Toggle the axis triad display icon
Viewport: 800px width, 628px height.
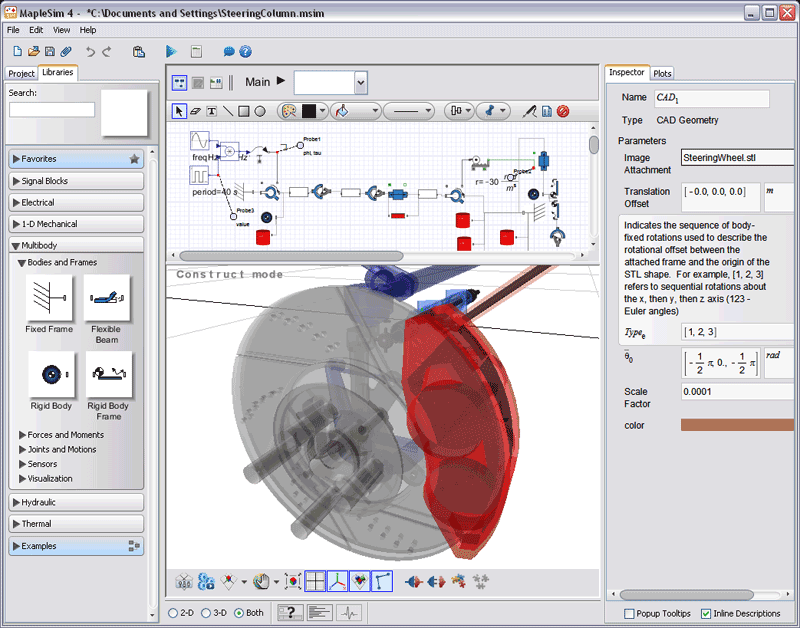[x=337, y=581]
